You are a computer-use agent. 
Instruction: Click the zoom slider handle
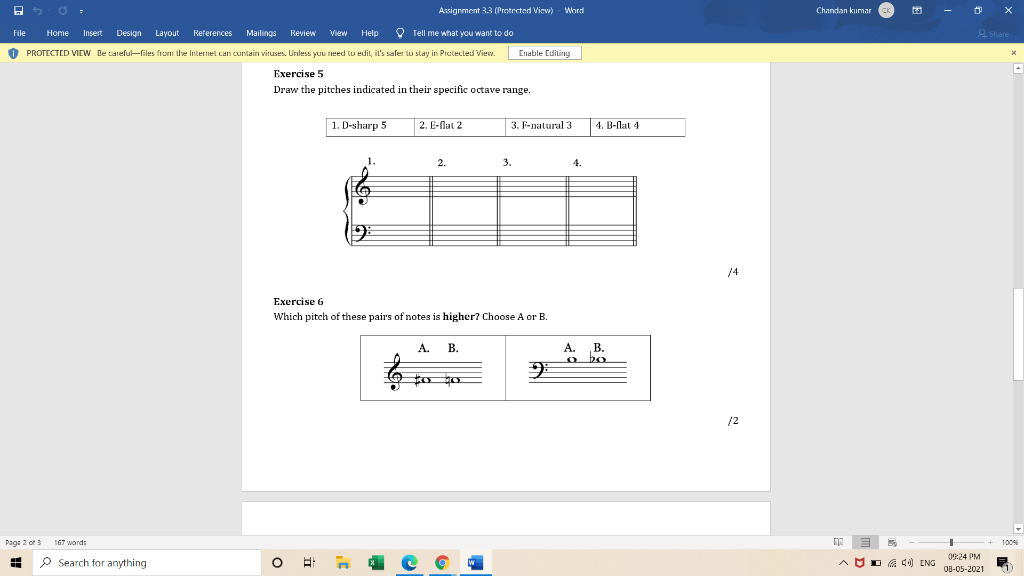point(951,542)
